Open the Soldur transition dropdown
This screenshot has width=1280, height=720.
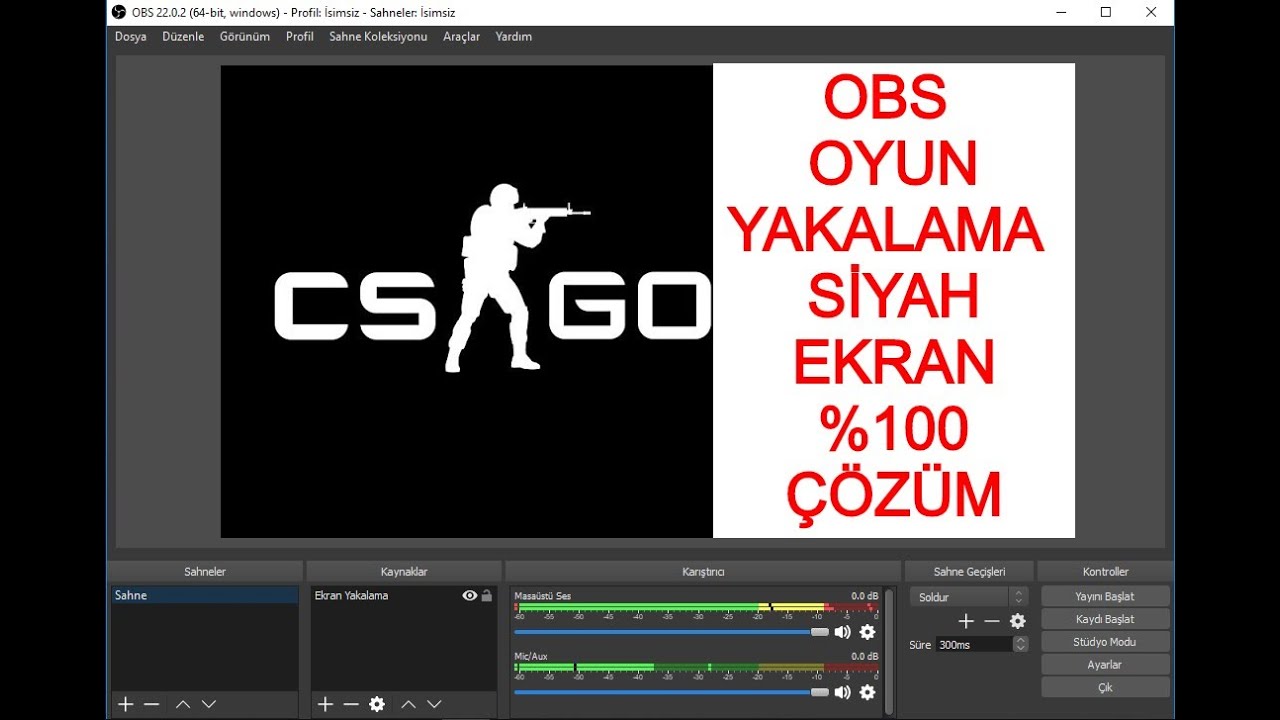(x=969, y=597)
